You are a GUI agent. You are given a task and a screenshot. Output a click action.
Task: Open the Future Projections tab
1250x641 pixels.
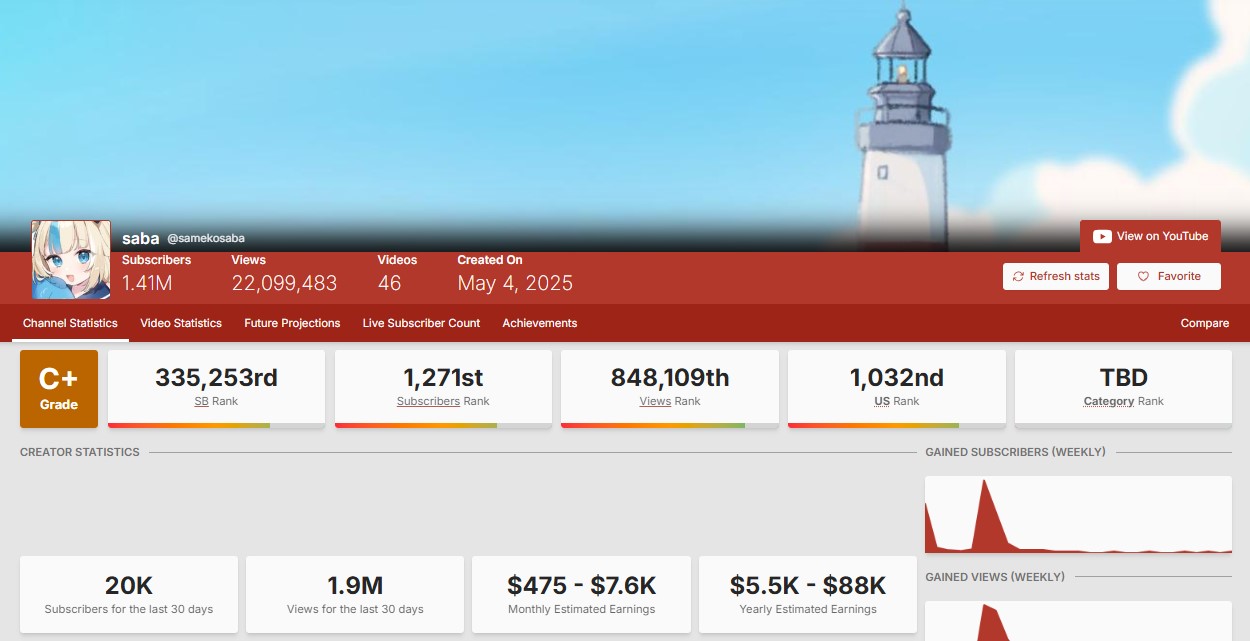pyautogui.click(x=292, y=323)
